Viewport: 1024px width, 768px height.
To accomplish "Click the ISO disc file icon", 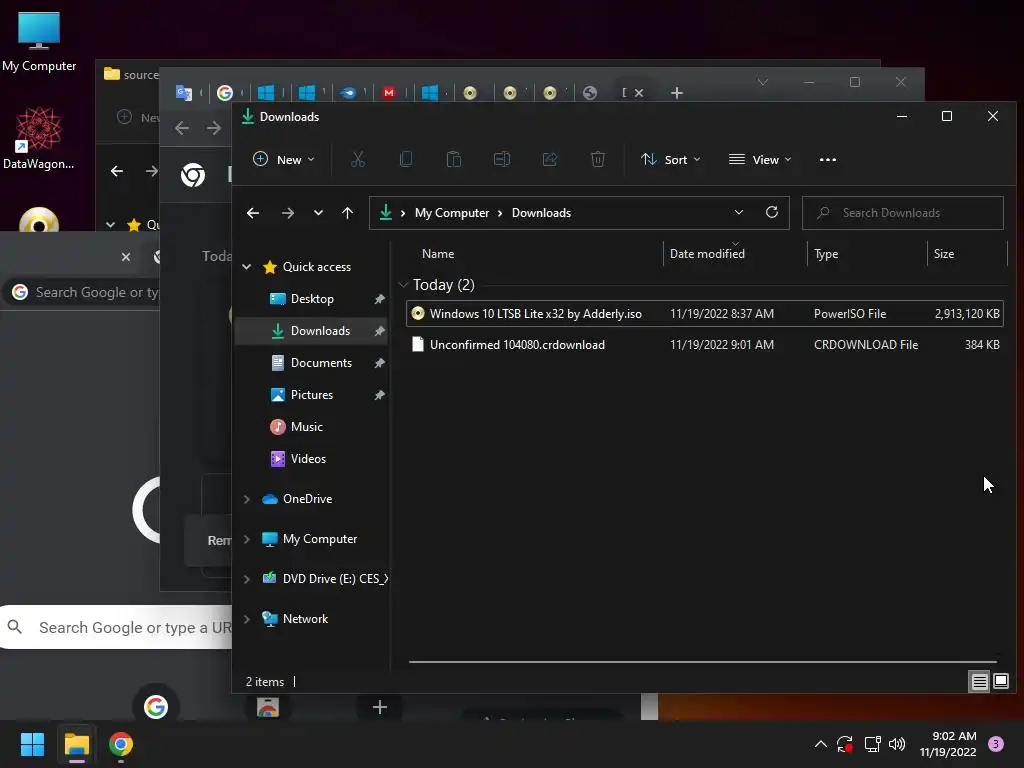I will [x=418, y=313].
